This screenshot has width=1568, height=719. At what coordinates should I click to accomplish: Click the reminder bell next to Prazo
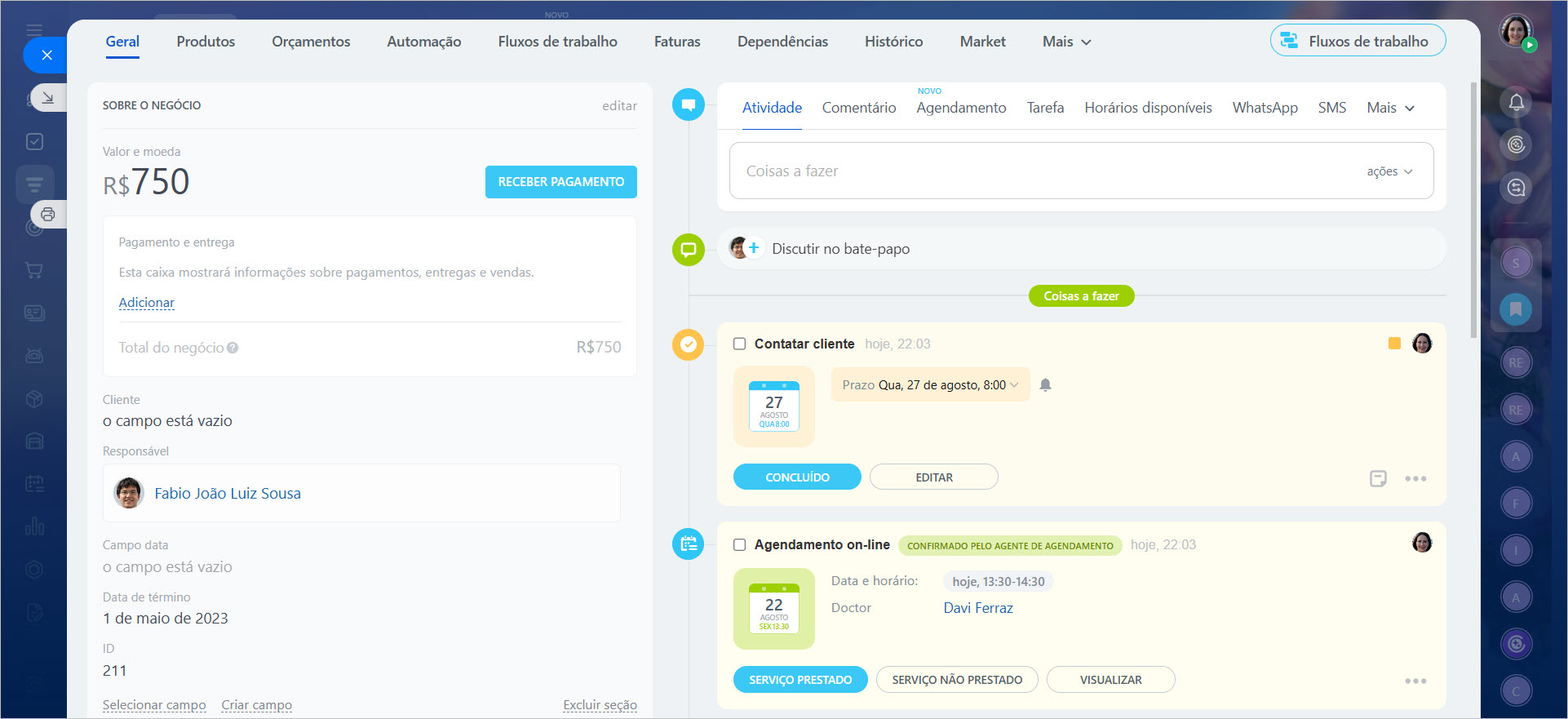point(1045,385)
